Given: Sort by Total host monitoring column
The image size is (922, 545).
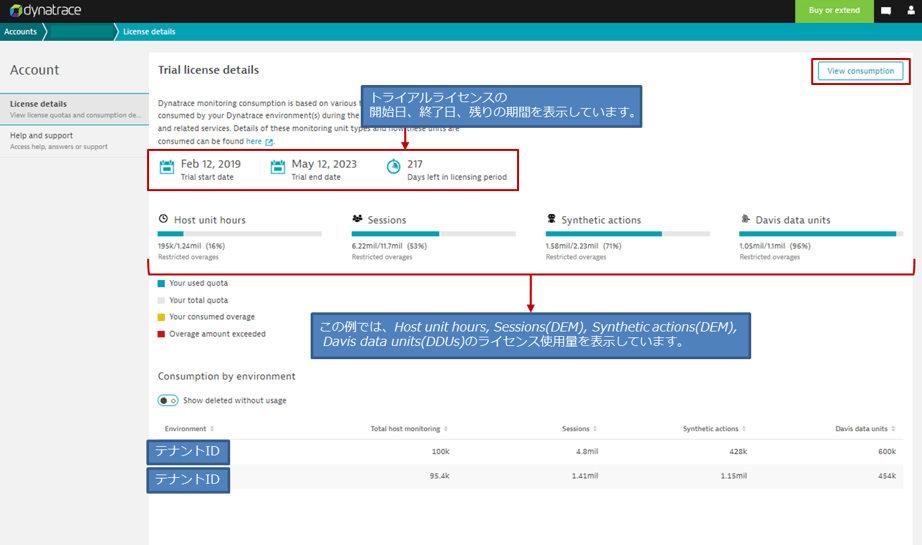Looking at the screenshot, I should point(409,429).
